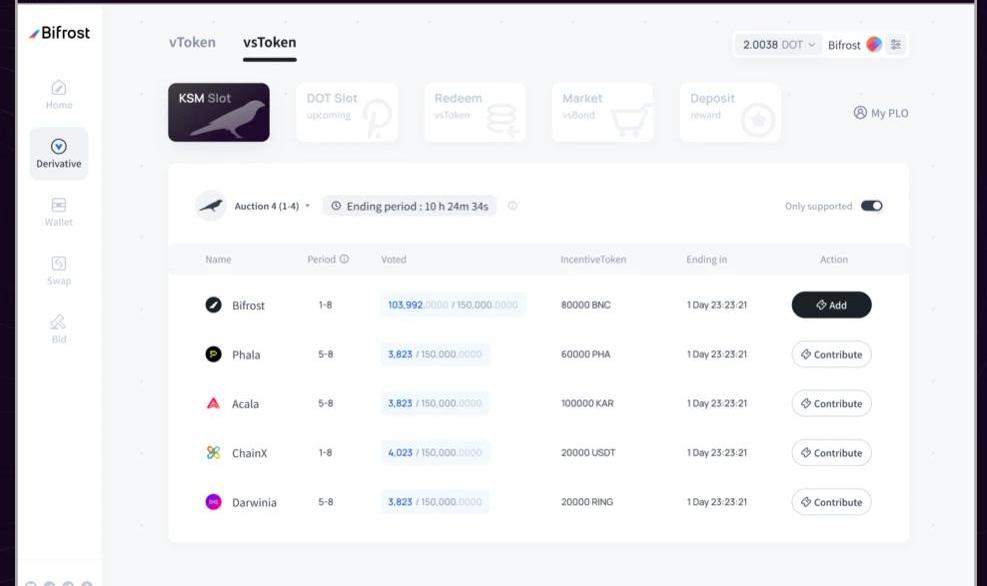Open My PLO page
The height and width of the screenshot is (586, 987).
(x=881, y=113)
